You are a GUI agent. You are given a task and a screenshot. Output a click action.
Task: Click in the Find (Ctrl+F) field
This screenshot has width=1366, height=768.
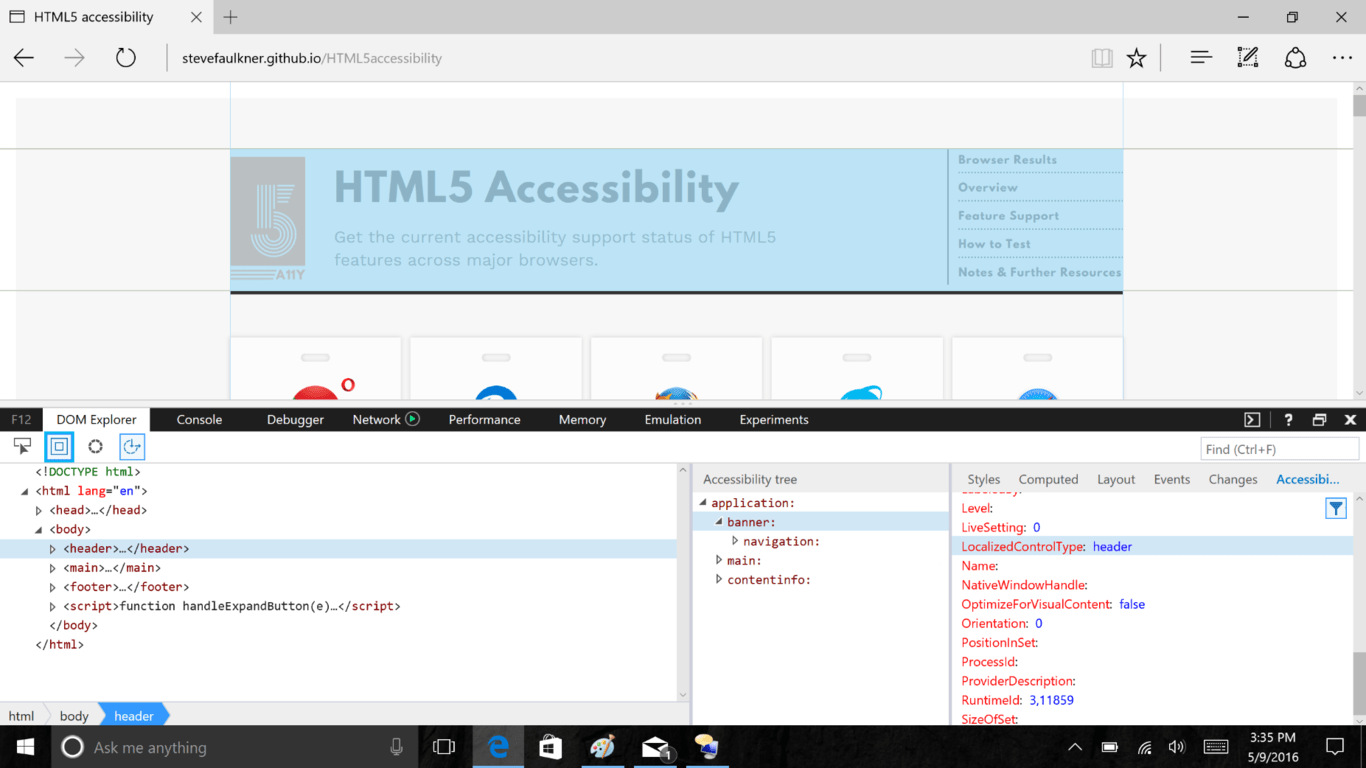[1279, 449]
